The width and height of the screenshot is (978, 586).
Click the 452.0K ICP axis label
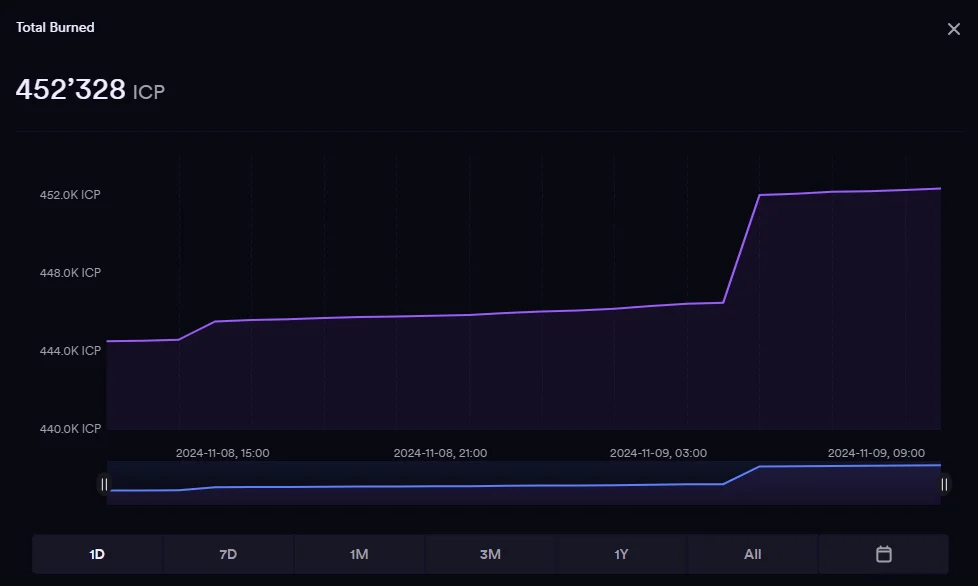coord(70,195)
